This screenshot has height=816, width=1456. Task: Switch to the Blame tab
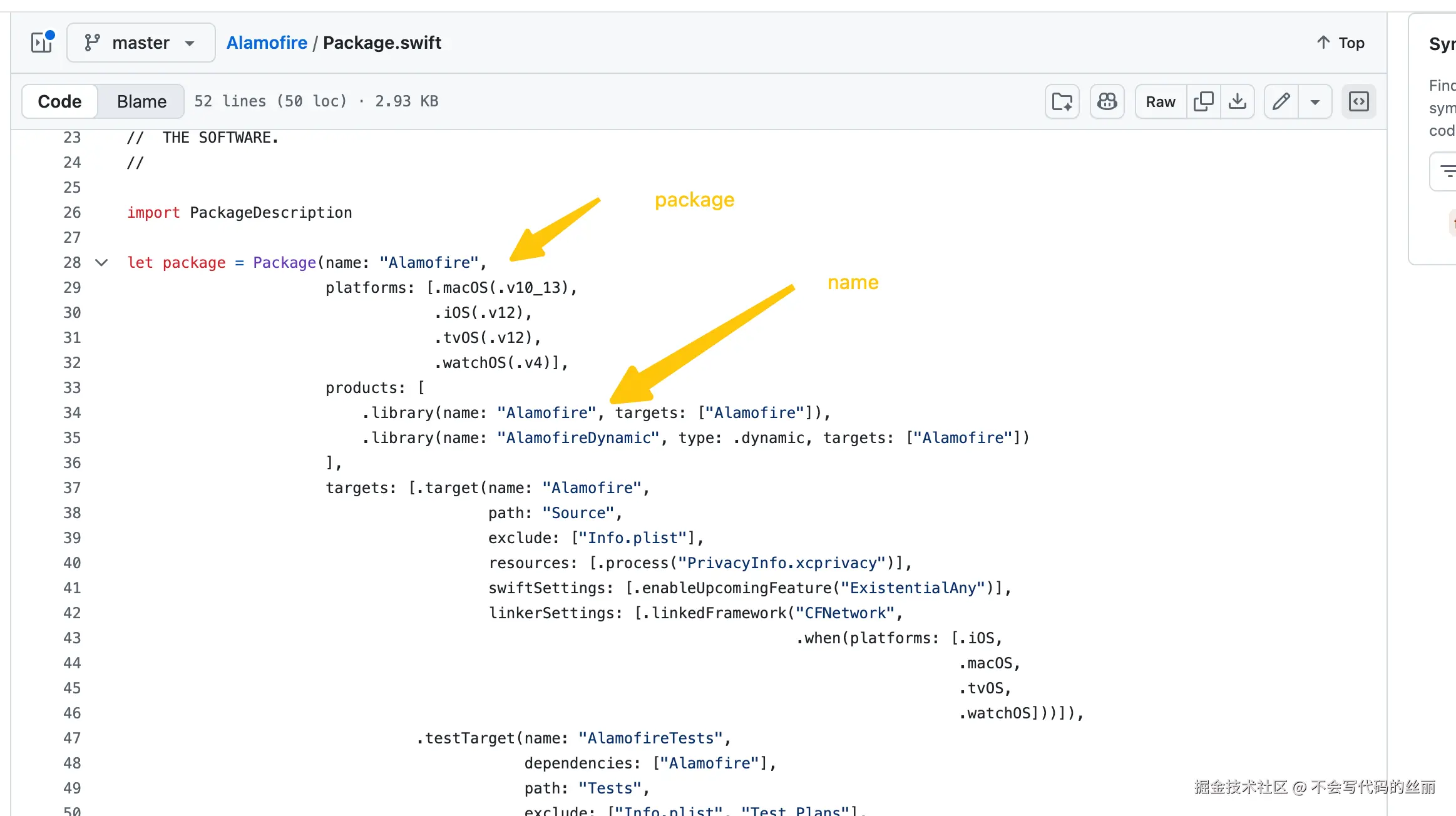(141, 101)
